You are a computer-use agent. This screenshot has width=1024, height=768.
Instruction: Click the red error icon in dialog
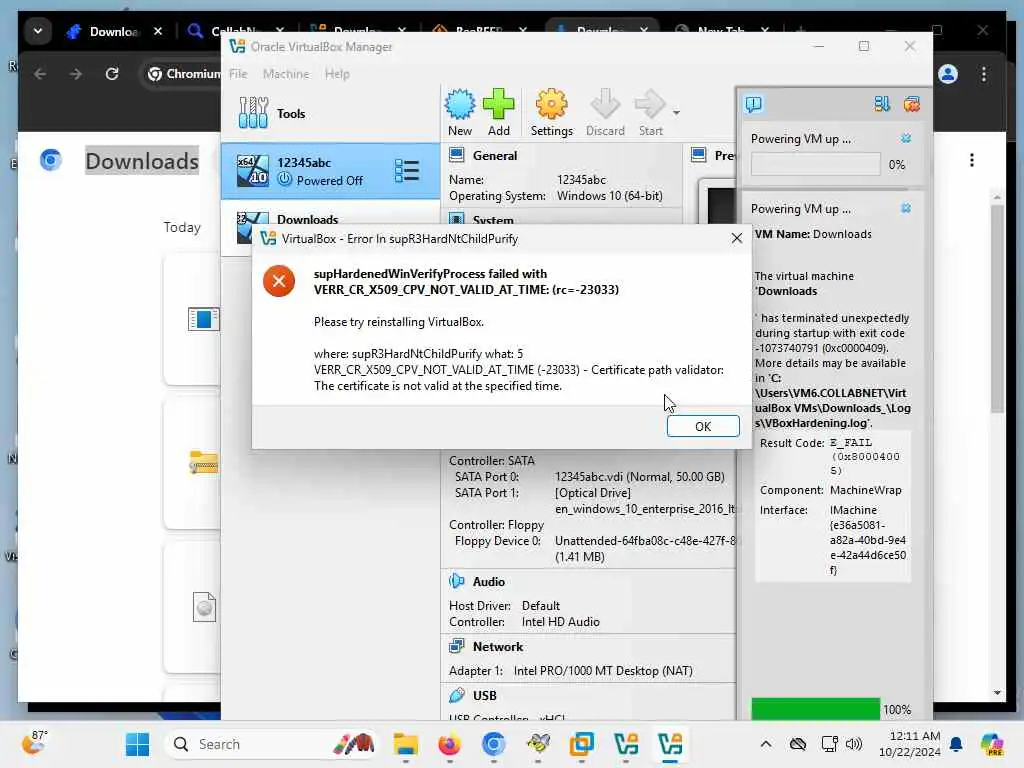[x=279, y=281]
